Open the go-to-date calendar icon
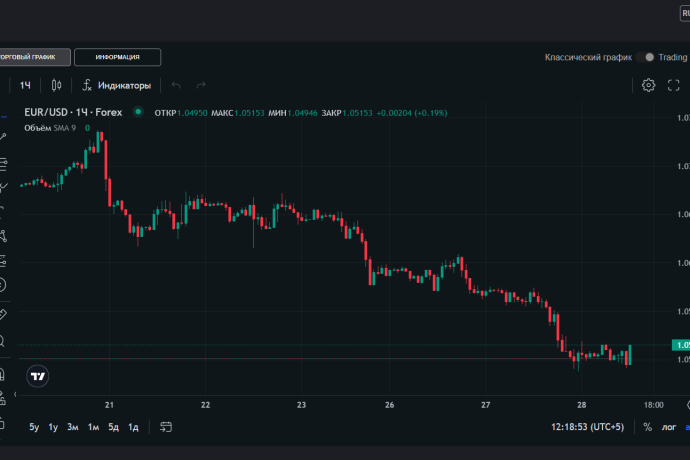Screen dimensions: 690x460 [x=166, y=427]
